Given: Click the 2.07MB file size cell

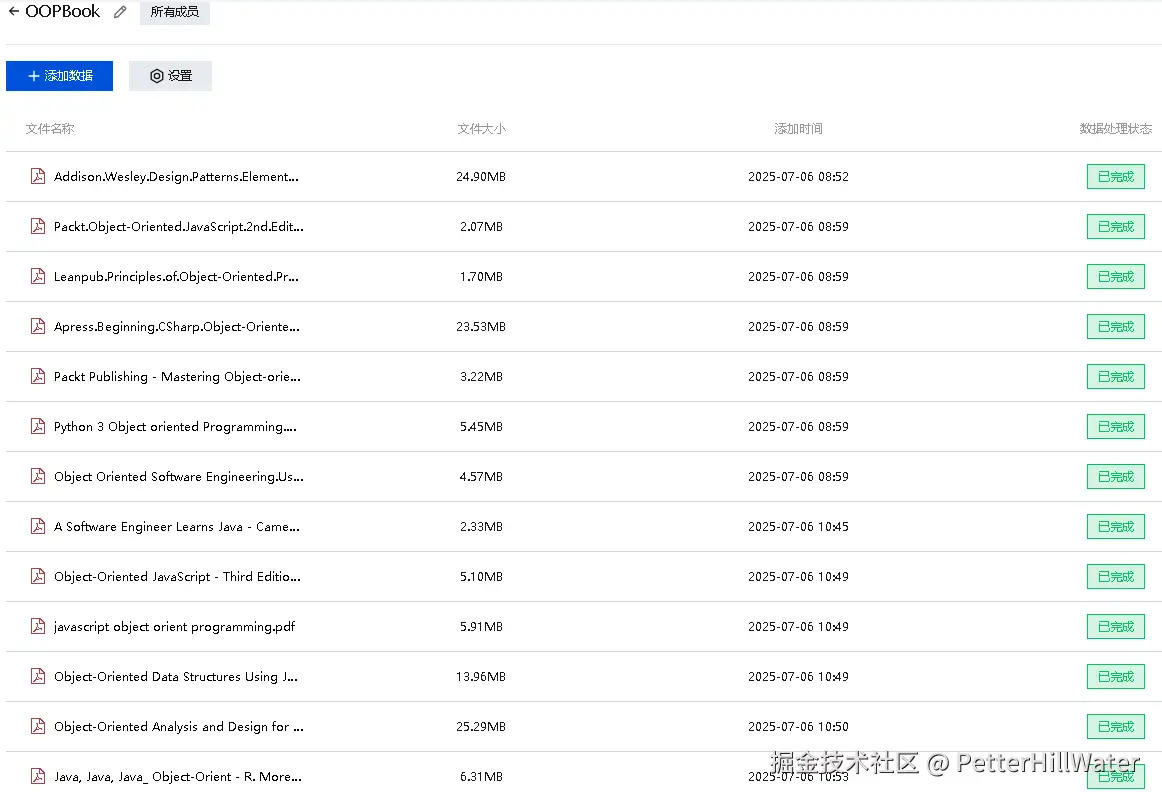Looking at the screenshot, I should click(x=481, y=227).
